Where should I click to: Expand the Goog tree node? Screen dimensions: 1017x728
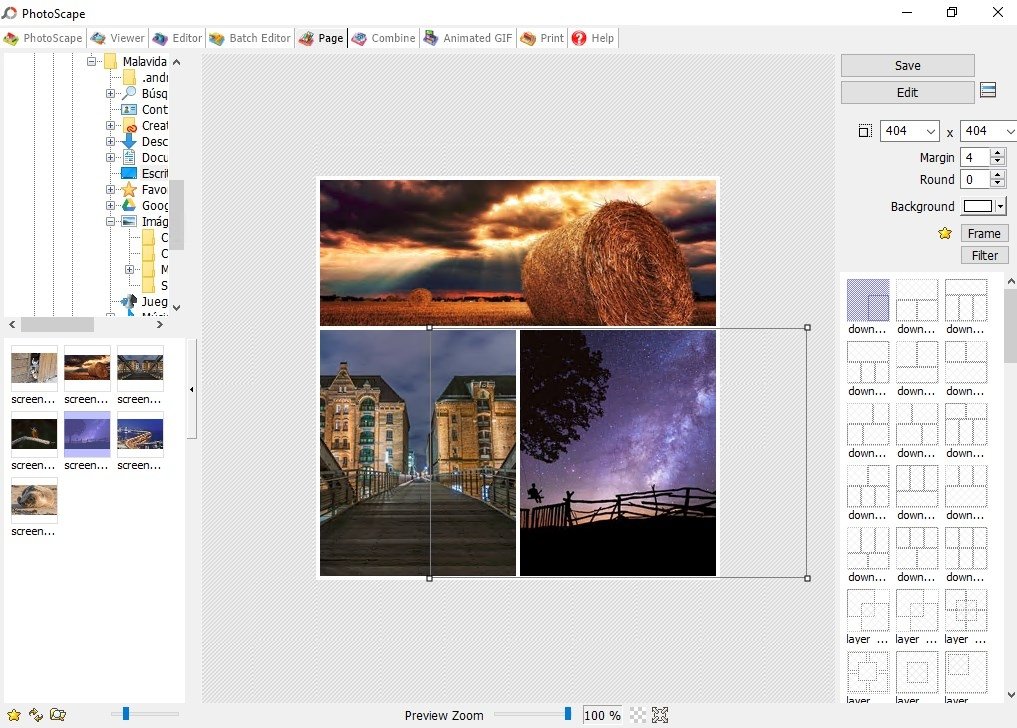click(110, 205)
